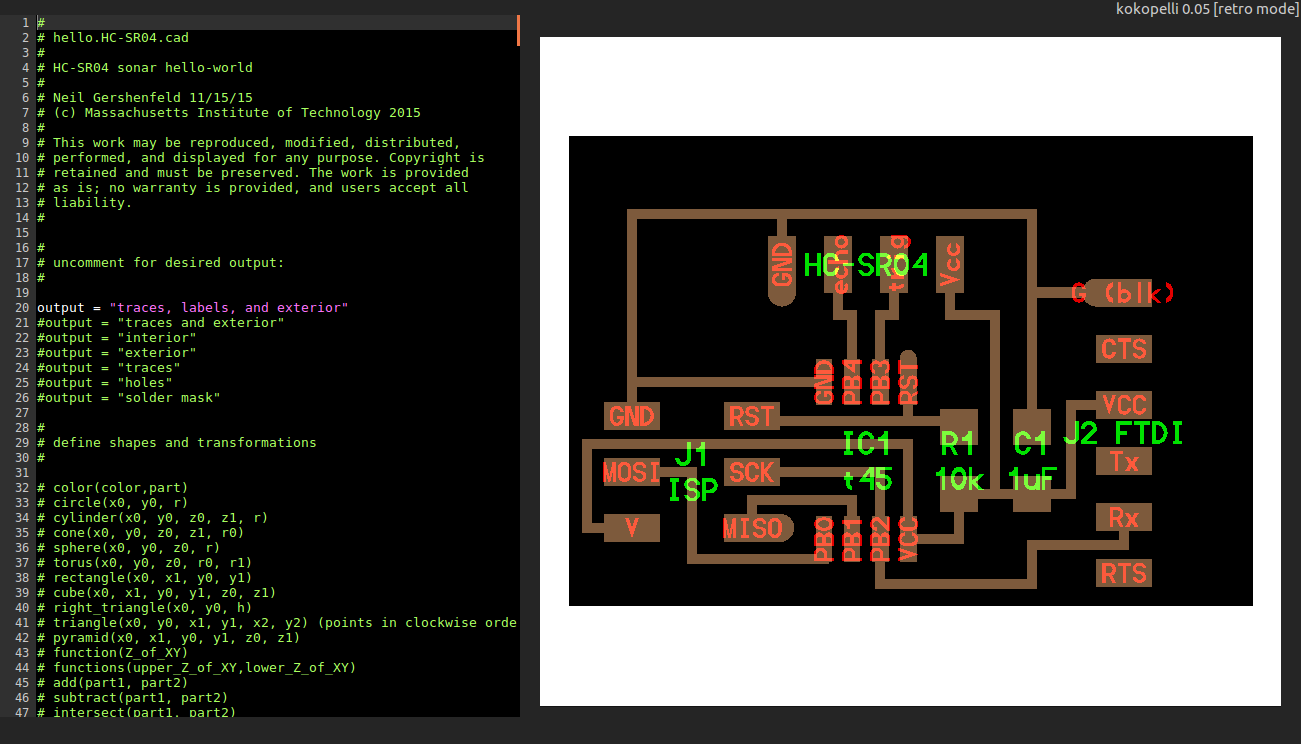Click the 'J1' green label
Screen dimensions: 1301x744
tap(691, 454)
